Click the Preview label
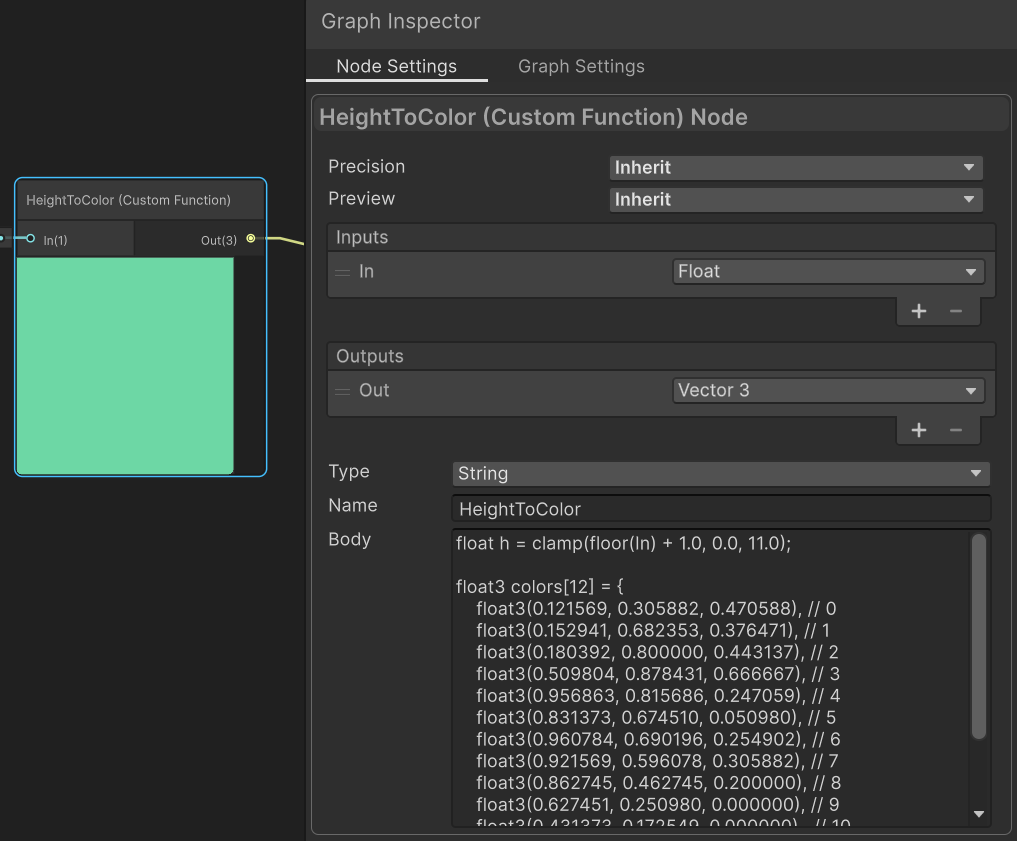1017x841 pixels. 361,198
